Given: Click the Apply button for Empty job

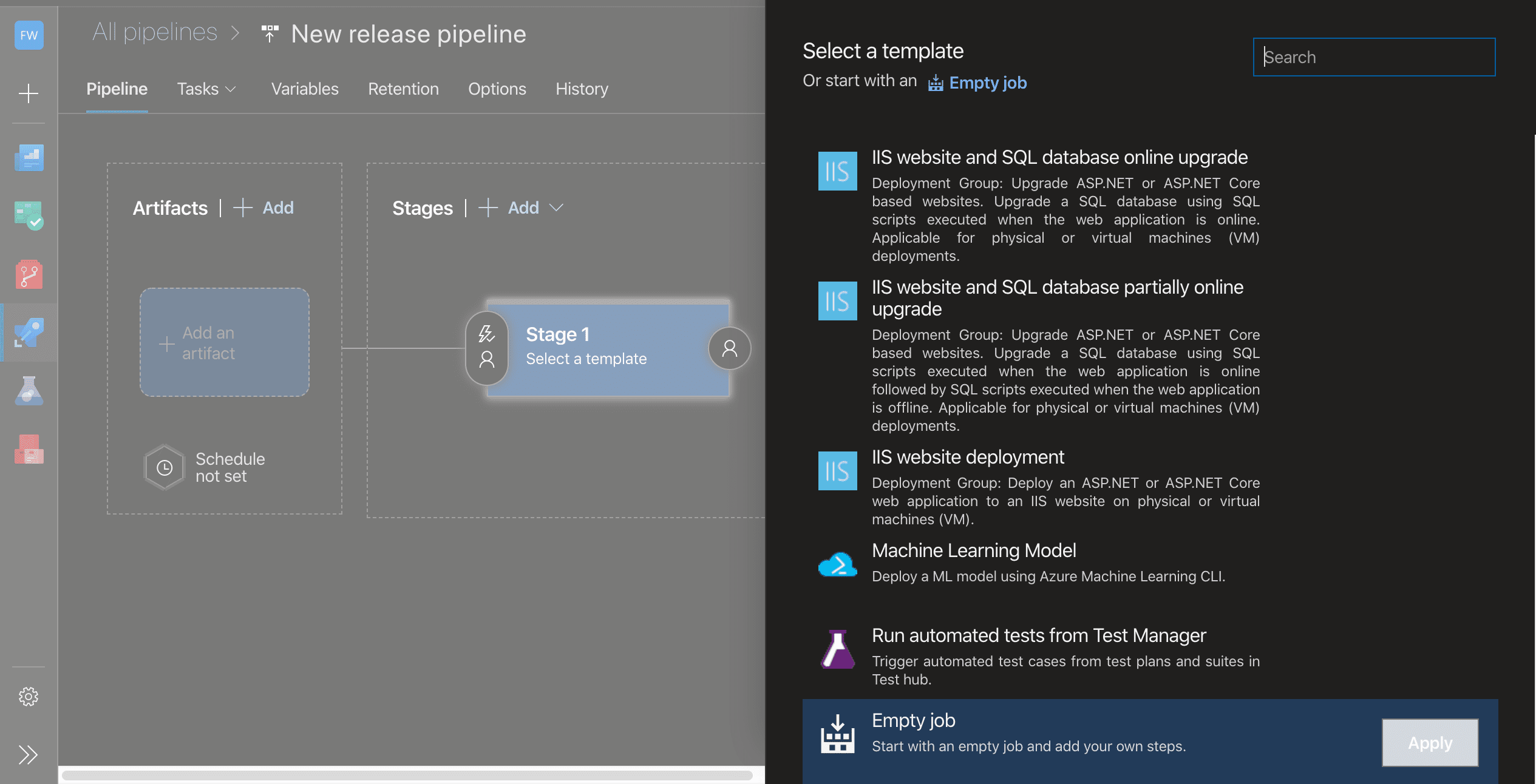Looking at the screenshot, I should click(1430, 743).
